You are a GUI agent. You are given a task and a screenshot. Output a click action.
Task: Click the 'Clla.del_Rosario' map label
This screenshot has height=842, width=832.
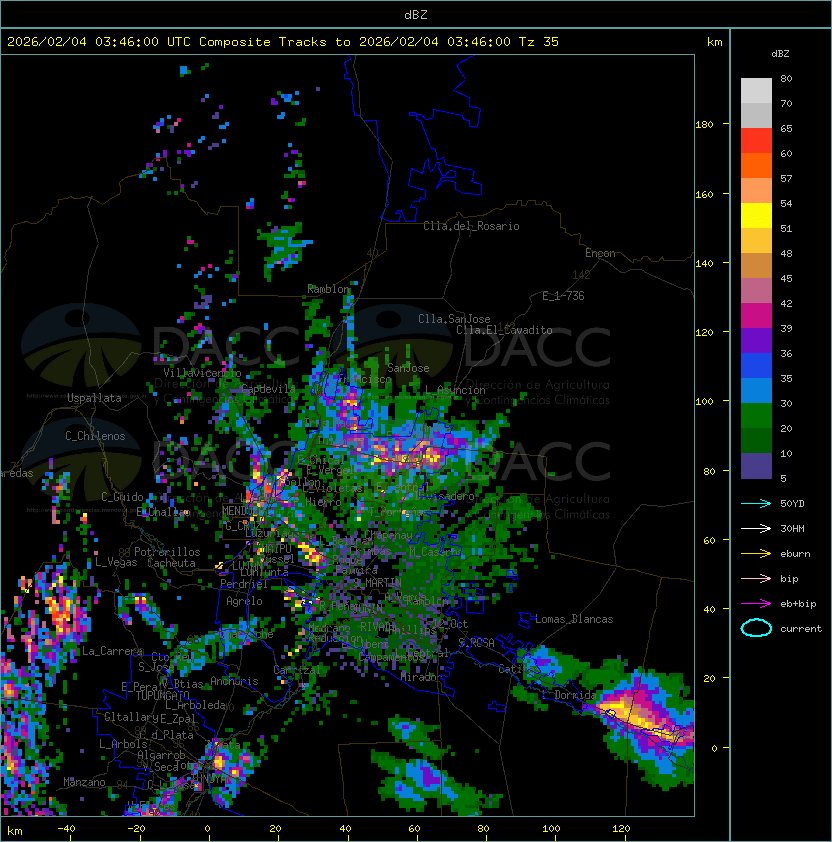point(471,226)
